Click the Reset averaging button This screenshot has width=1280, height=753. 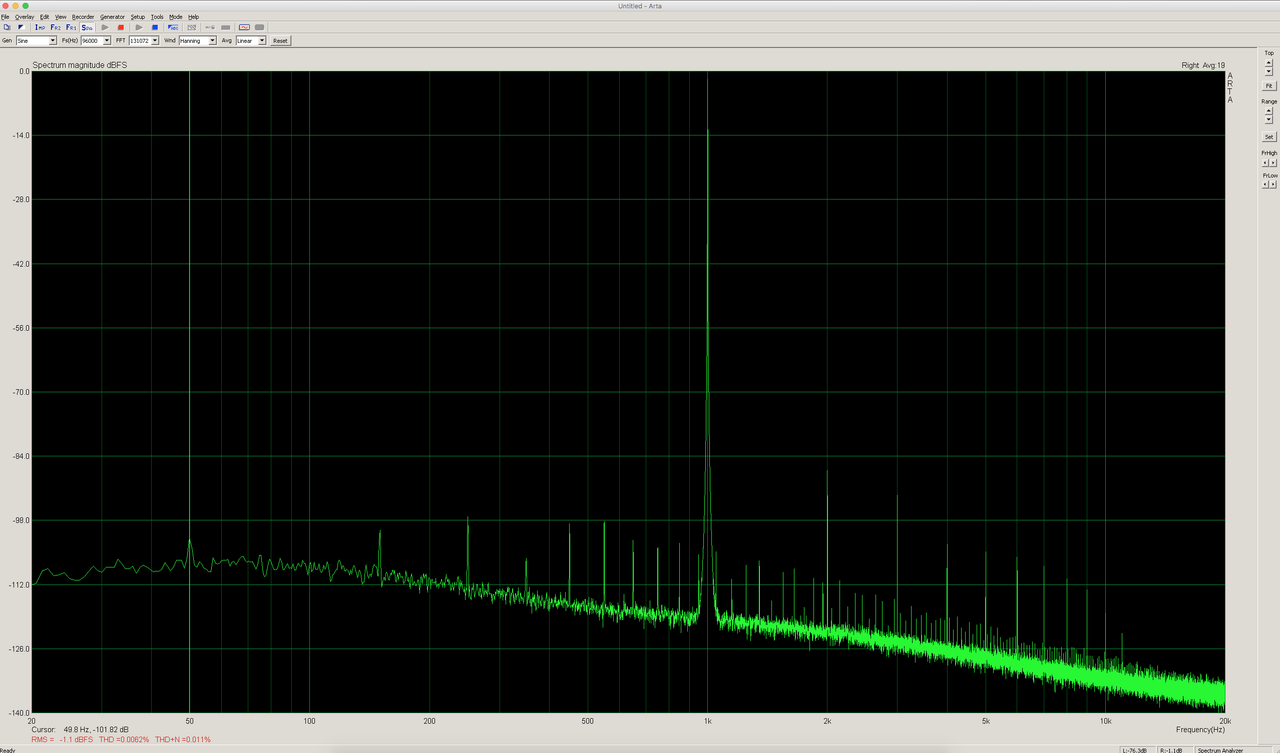tap(280, 41)
